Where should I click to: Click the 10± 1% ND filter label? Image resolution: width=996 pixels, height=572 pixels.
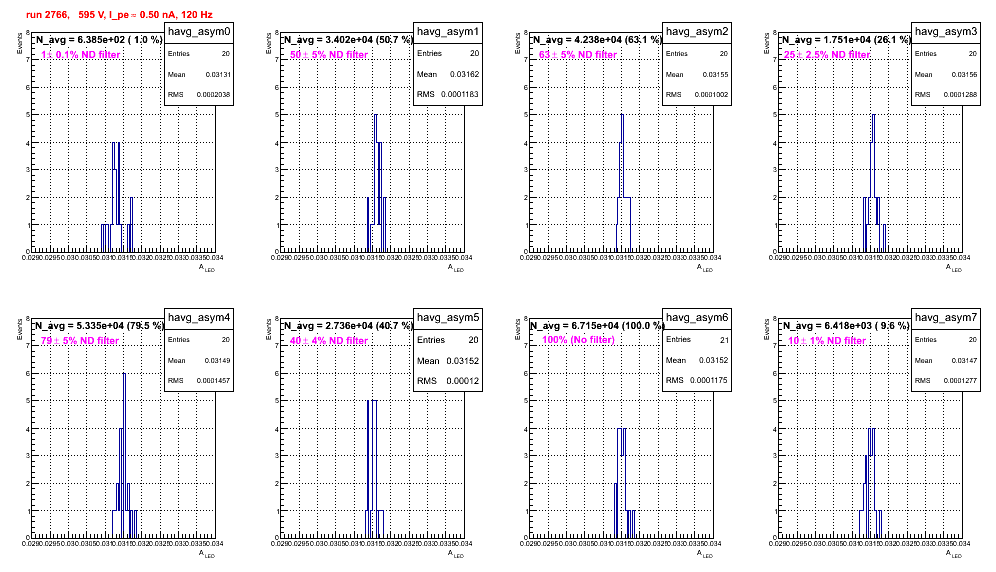[x=827, y=341]
